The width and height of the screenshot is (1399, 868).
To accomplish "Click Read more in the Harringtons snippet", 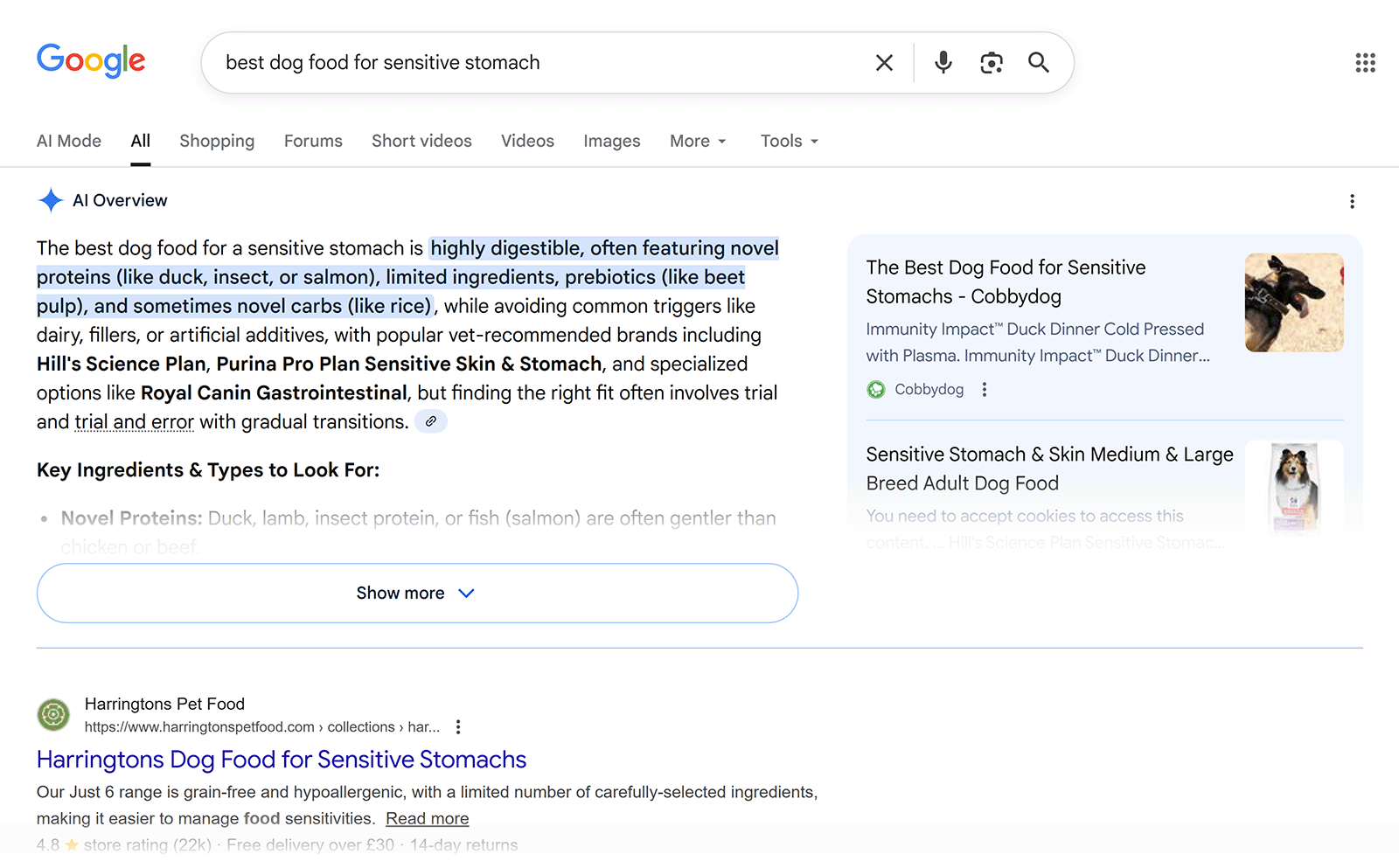I will pyautogui.click(x=427, y=818).
